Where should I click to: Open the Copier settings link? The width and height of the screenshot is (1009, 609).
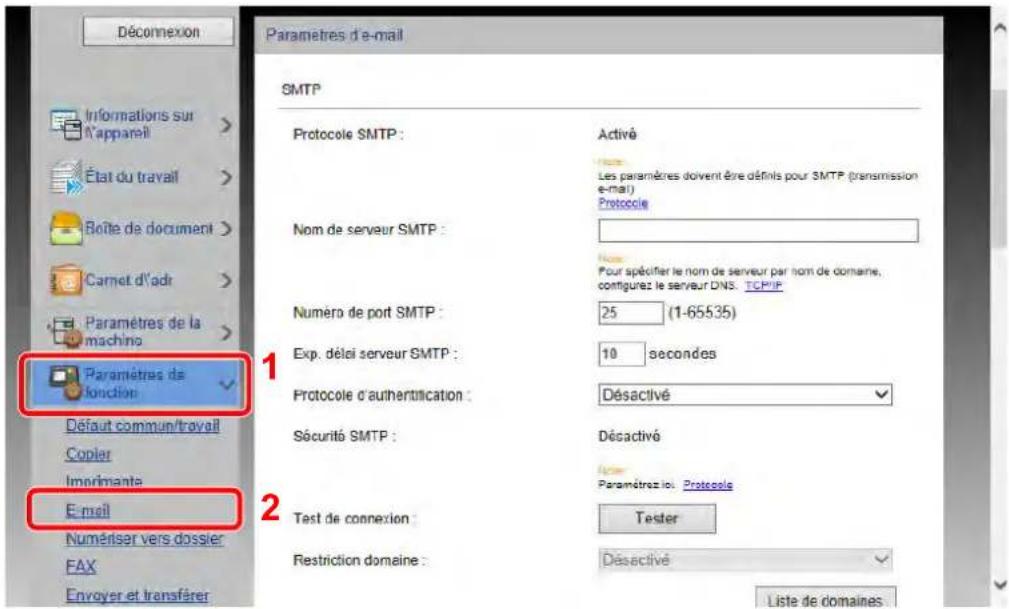click(88, 454)
